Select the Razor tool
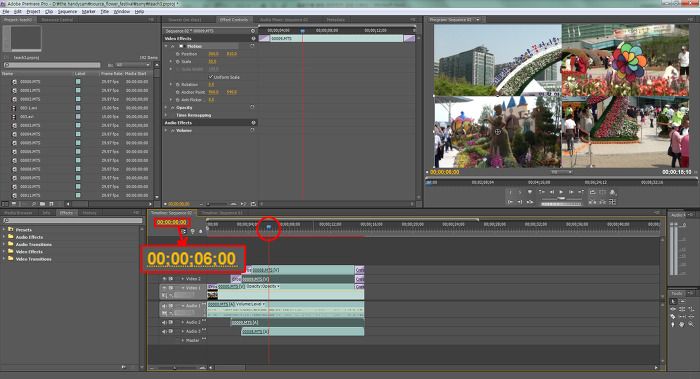 [673, 317]
